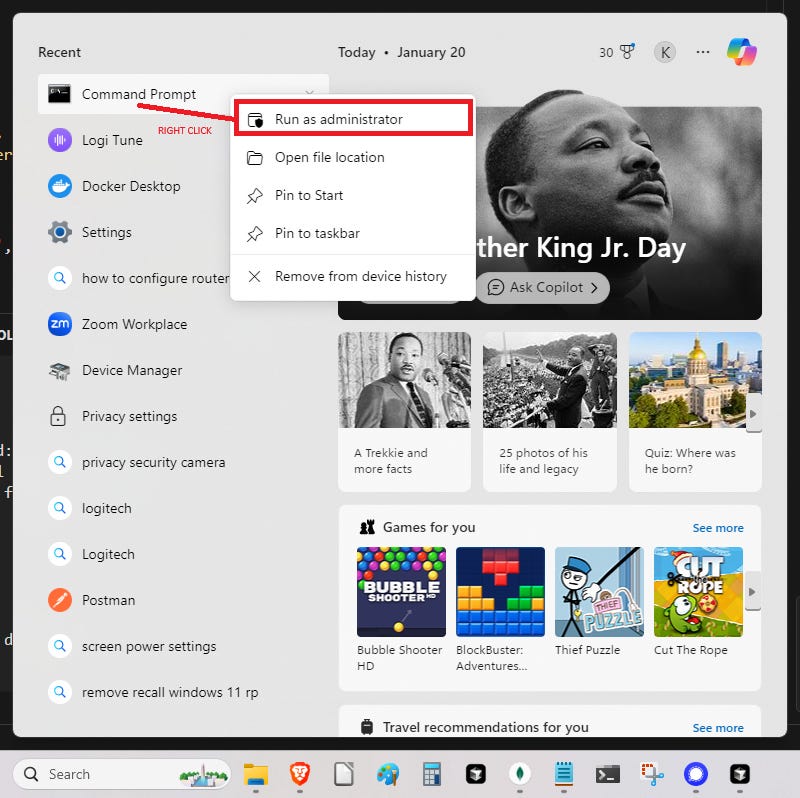Image resolution: width=800 pixels, height=798 pixels.
Task: Open the Copilot icon in the search panel
Action: 741,52
